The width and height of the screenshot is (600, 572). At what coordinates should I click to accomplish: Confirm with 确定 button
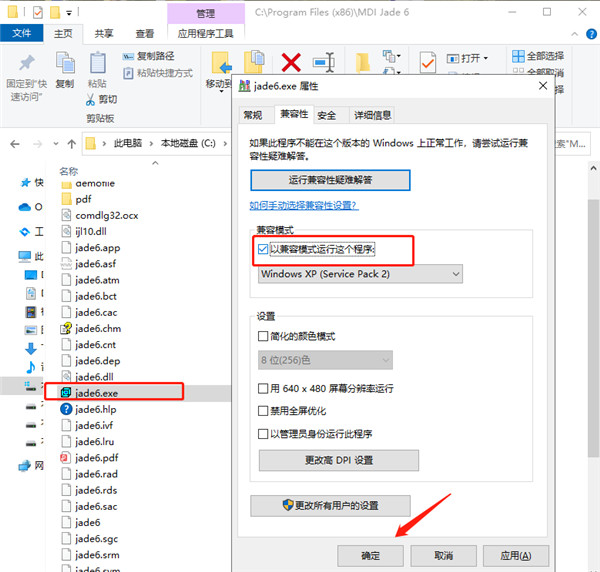pos(370,556)
